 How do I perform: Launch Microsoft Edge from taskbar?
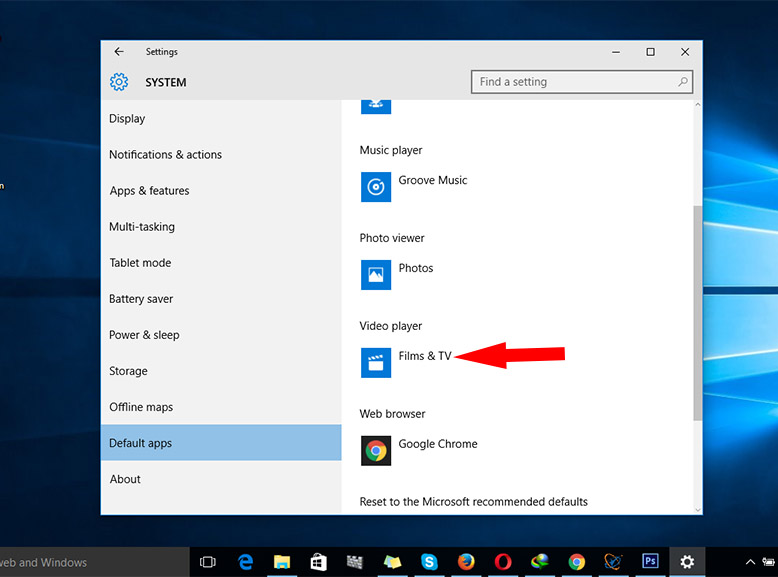245,562
